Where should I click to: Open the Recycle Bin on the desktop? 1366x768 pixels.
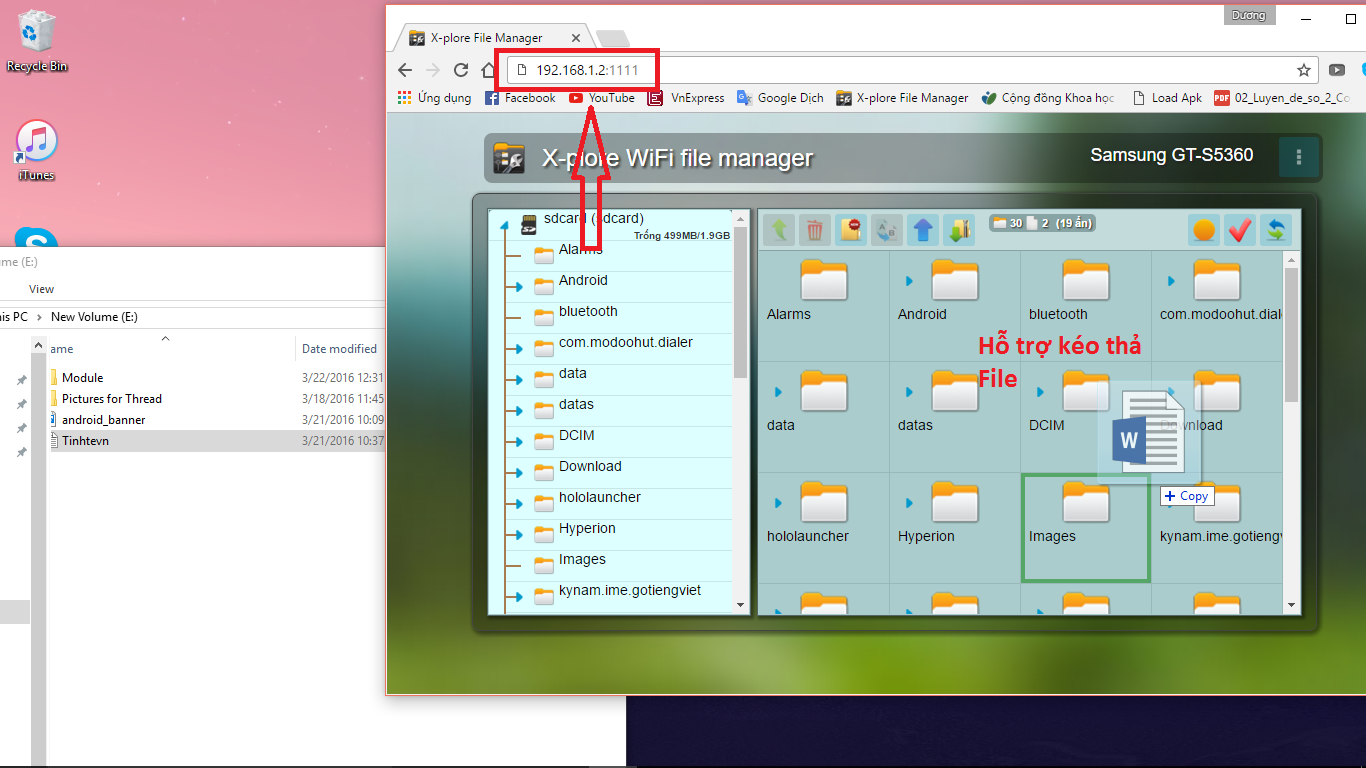[37, 41]
